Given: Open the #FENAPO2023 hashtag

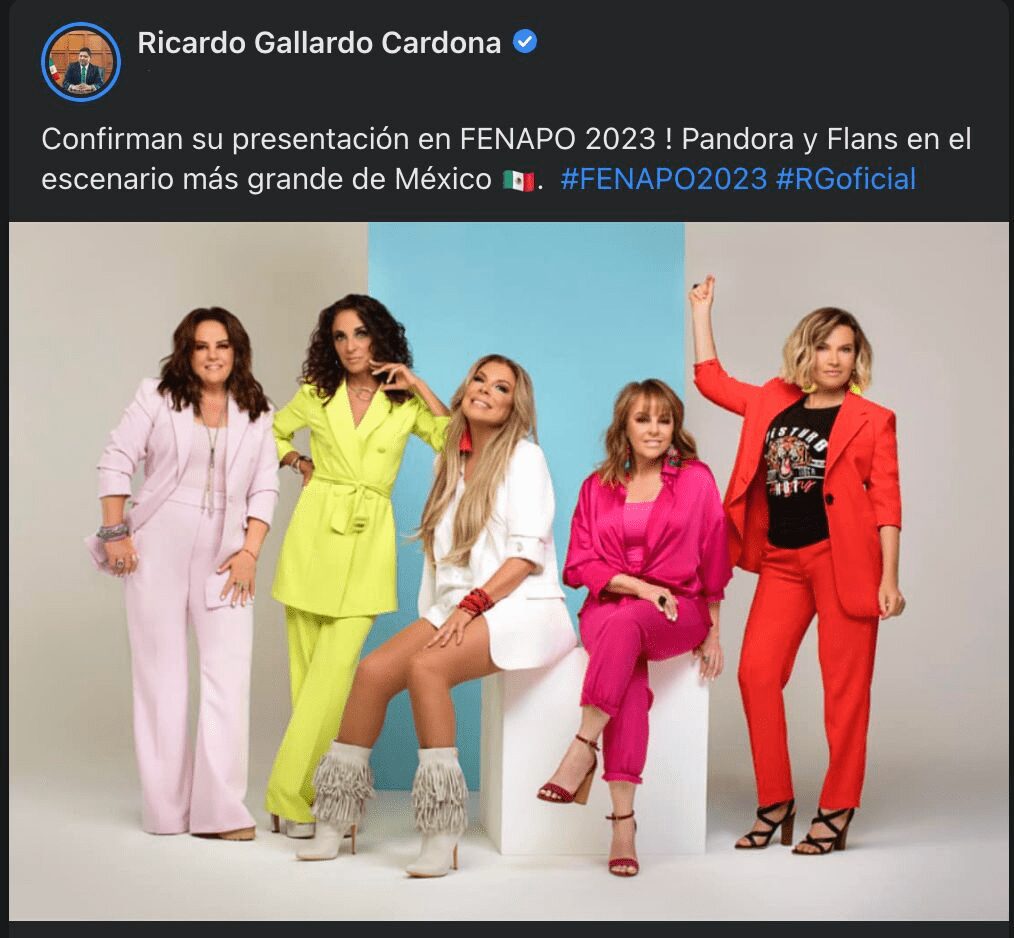Looking at the screenshot, I should (663, 179).
